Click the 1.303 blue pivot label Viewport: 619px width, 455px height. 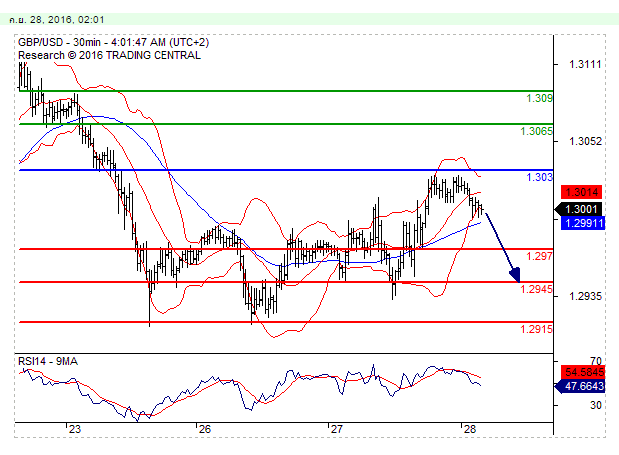pyautogui.click(x=539, y=177)
